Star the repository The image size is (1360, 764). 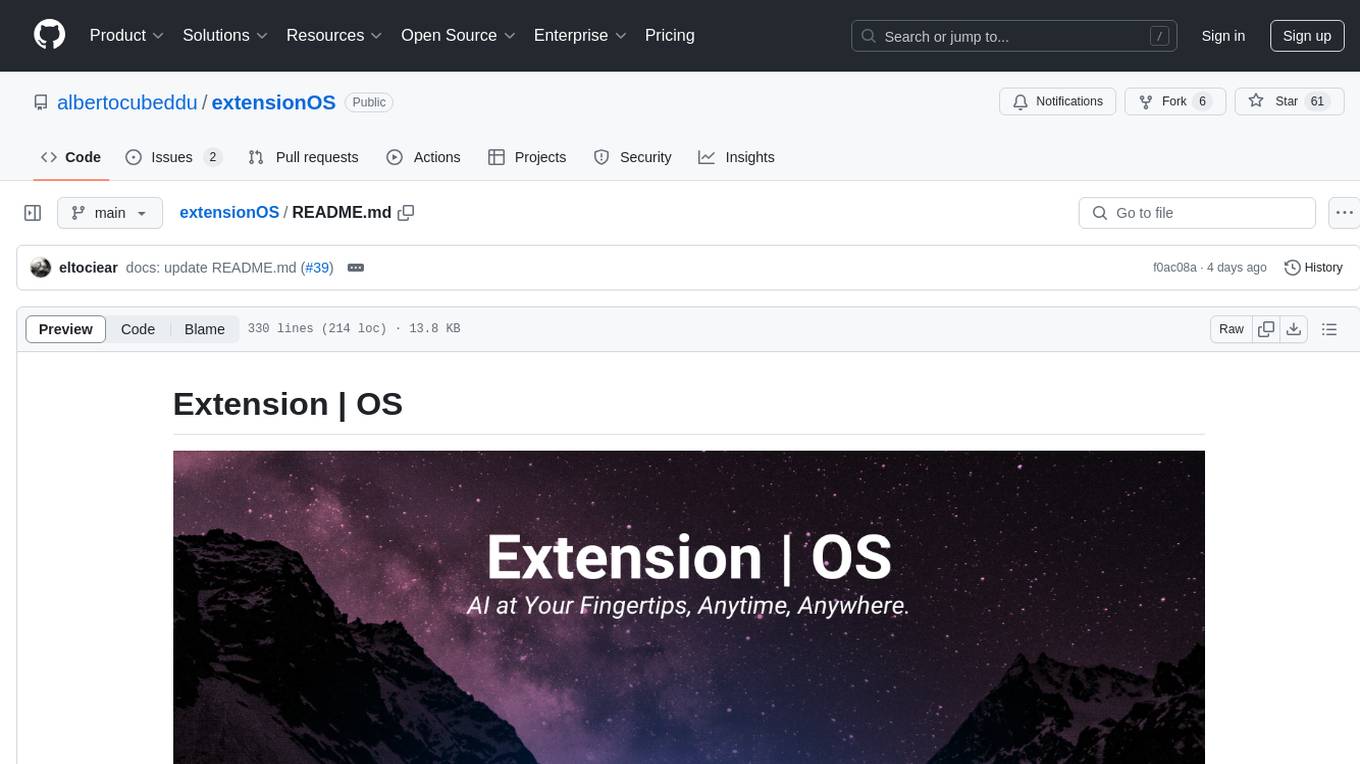click(x=1288, y=101)
